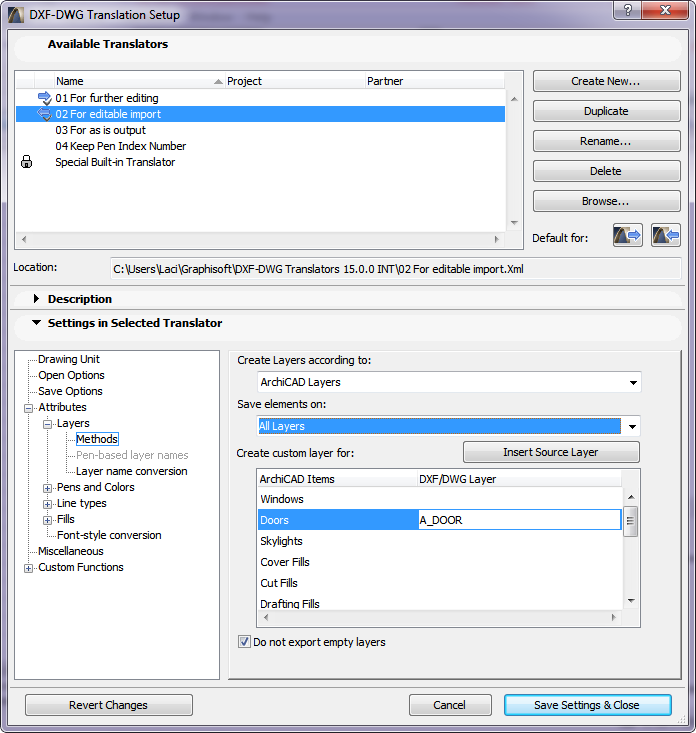Click Insert Source Layer button
This screenshot has width=696, height=733.
(551, 452)
